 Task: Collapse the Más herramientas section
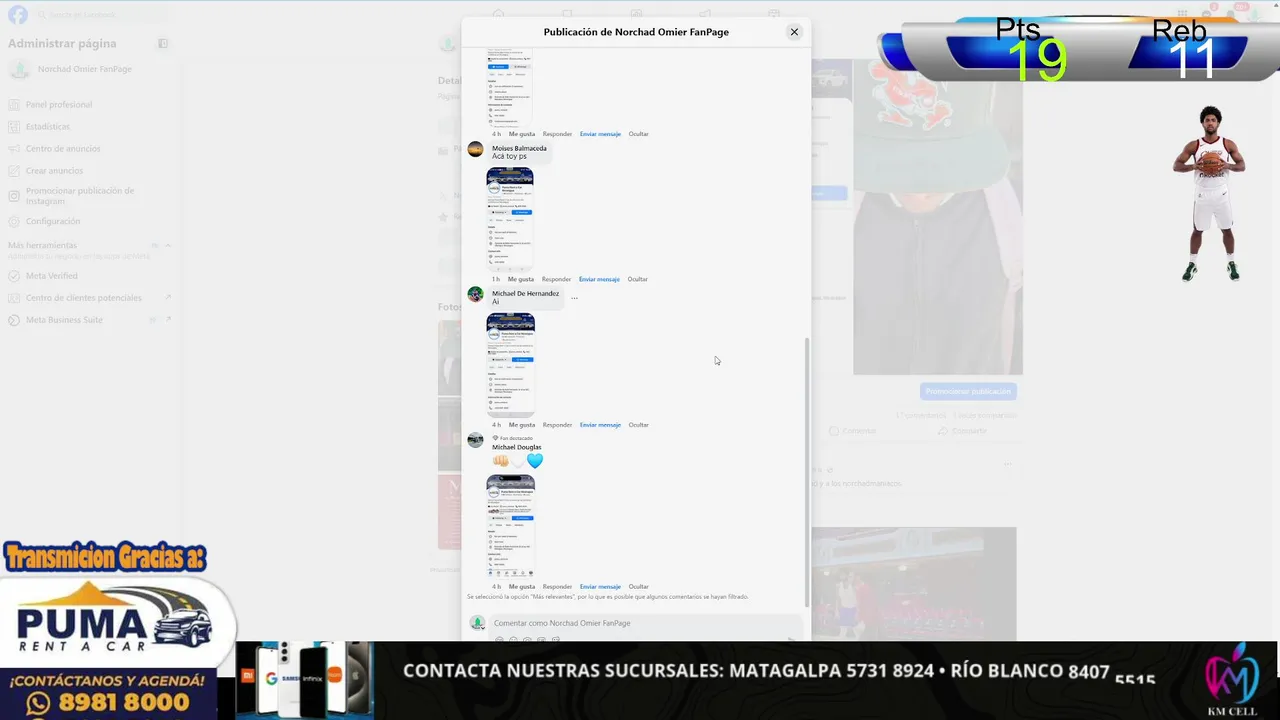[x=168, y=245]
